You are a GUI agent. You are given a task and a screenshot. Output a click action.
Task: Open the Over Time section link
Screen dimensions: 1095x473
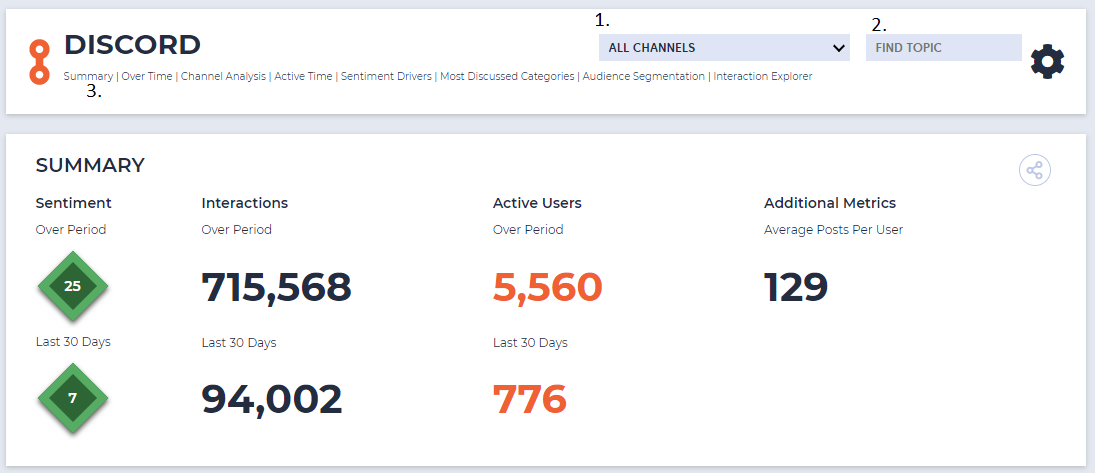coord(147,76)
